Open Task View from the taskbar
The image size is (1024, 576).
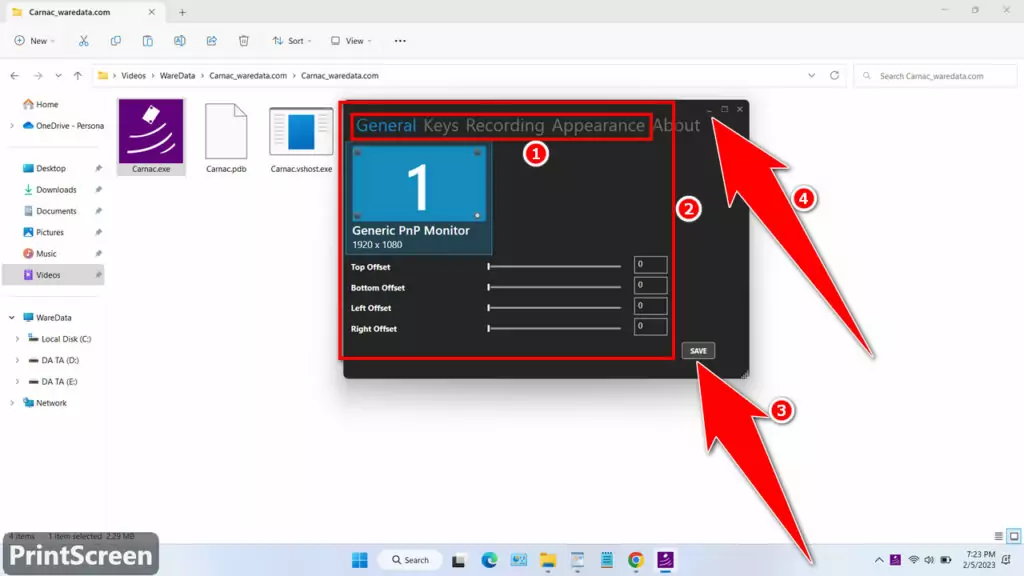pyautogui.click(x=458, y=560)
